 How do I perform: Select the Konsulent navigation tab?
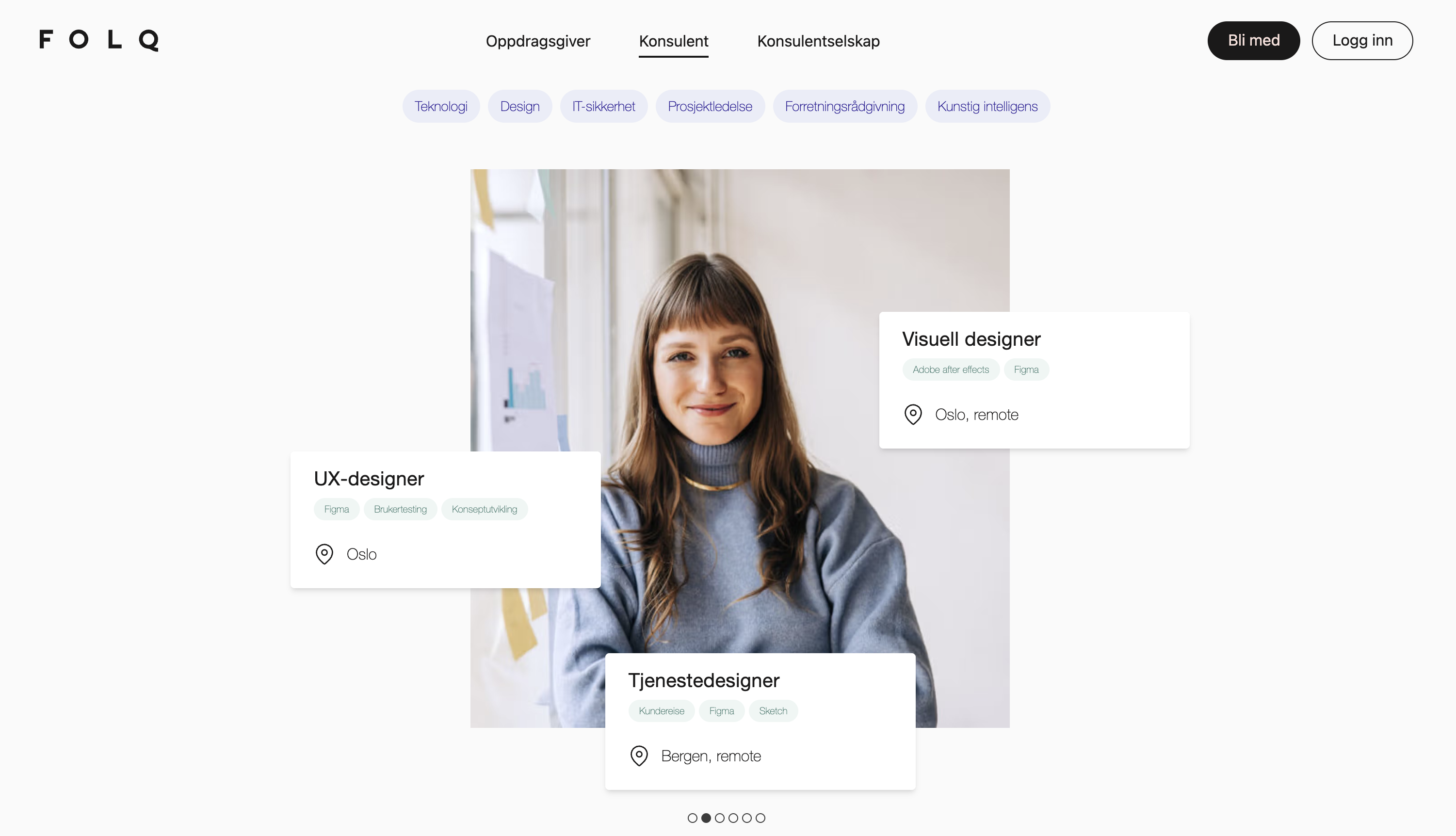pyautogui.click(x=674, y=41)
